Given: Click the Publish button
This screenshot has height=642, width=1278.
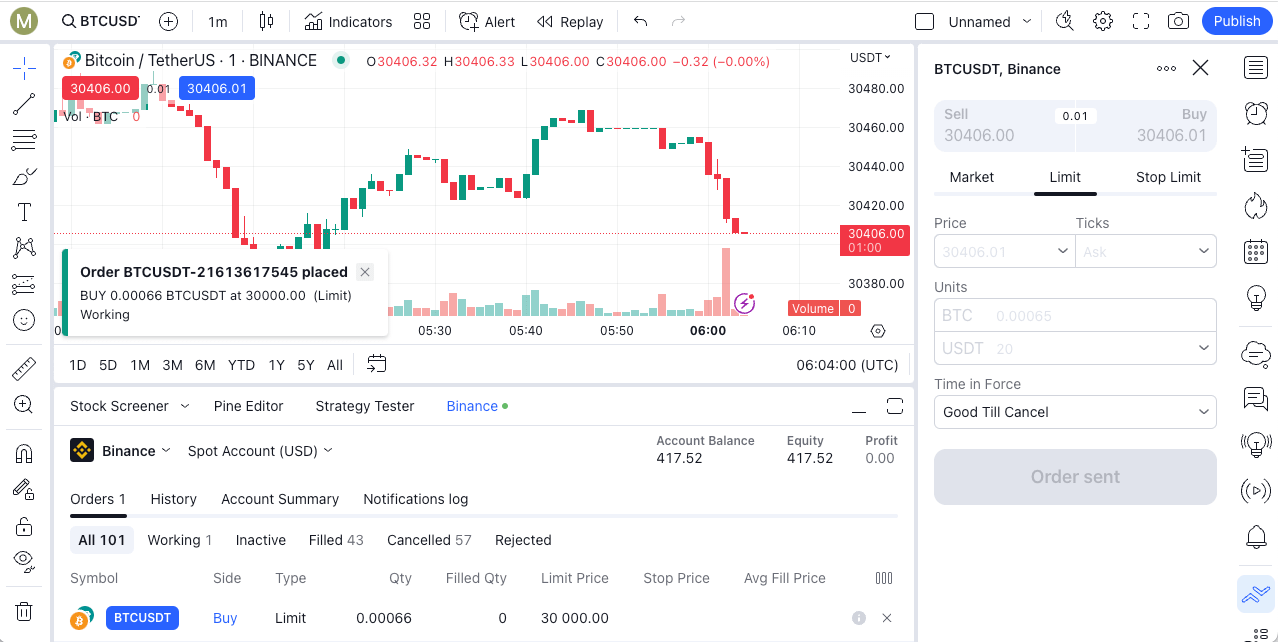Looking at the screenshot, I should [x=1237, y=21].
